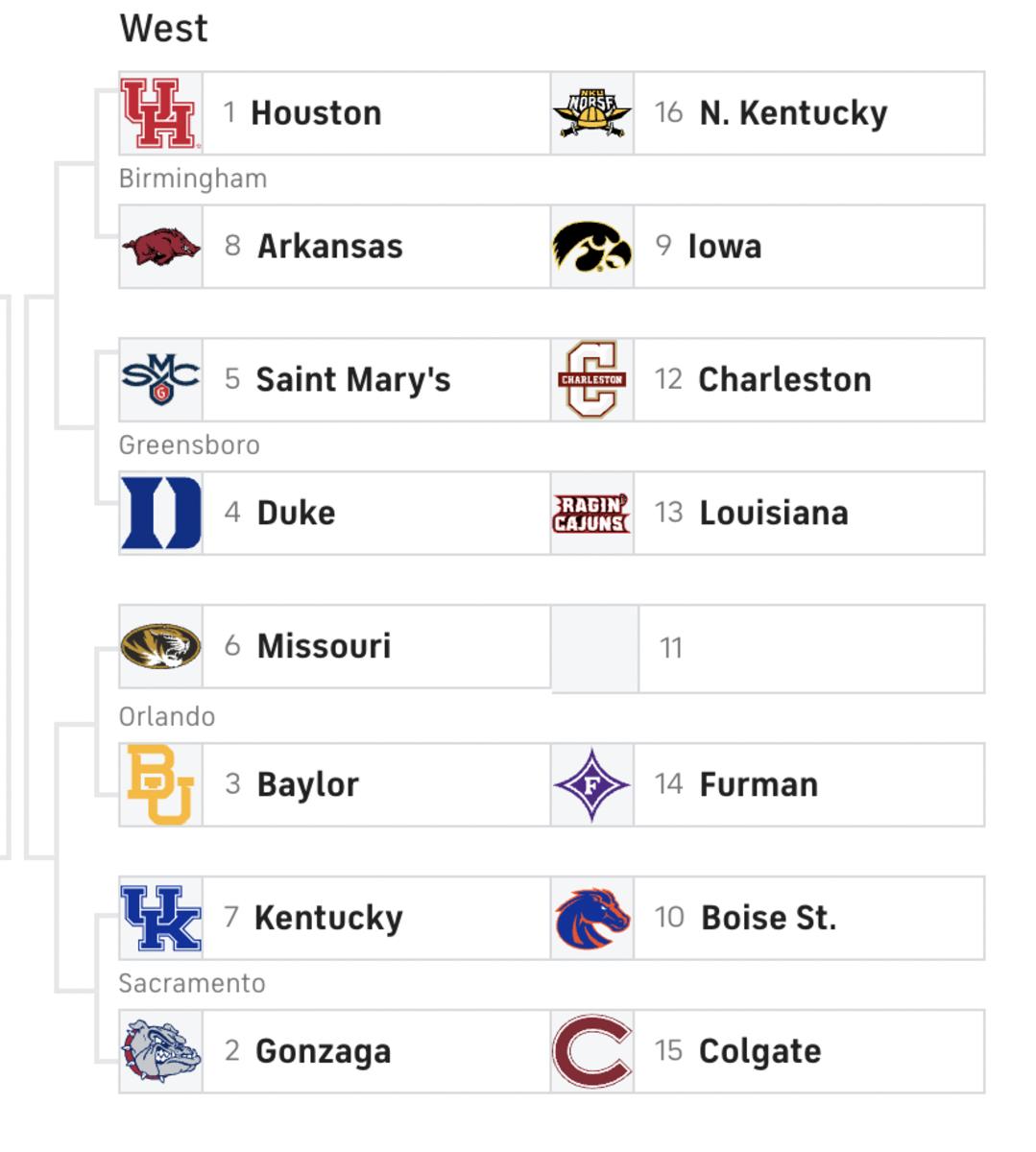This screenshot has height=1152, width=1036.
Task: Click the Boise State Broncos logo
Action: [591, 919]
